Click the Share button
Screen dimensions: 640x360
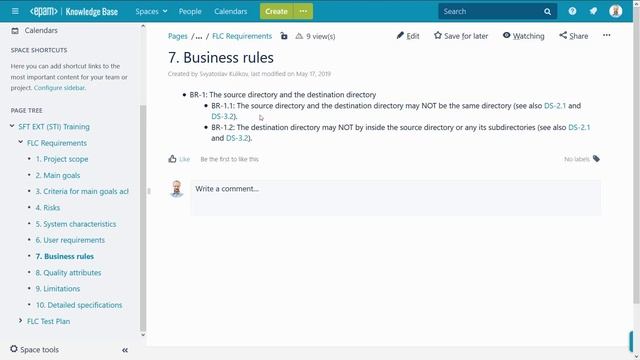(573, 36)
